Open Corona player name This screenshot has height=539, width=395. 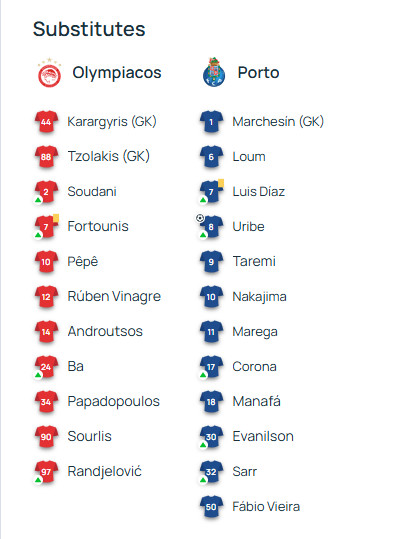coord(254,366)
